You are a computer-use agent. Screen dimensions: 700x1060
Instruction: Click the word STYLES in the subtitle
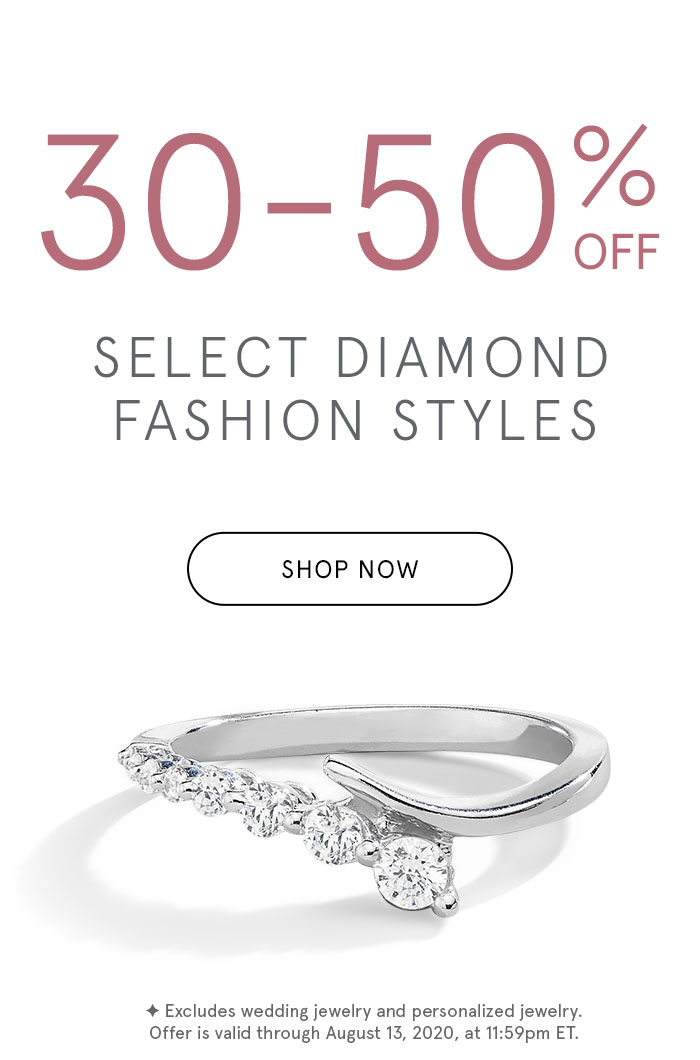tap(495, 420)
